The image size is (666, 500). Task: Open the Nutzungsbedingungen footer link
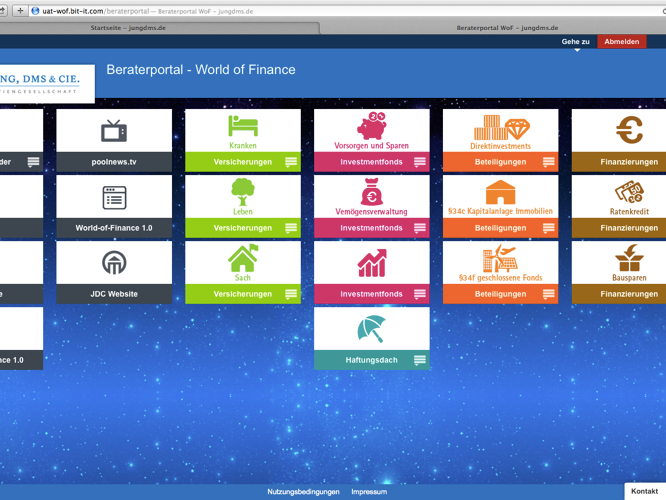point(303,492)
